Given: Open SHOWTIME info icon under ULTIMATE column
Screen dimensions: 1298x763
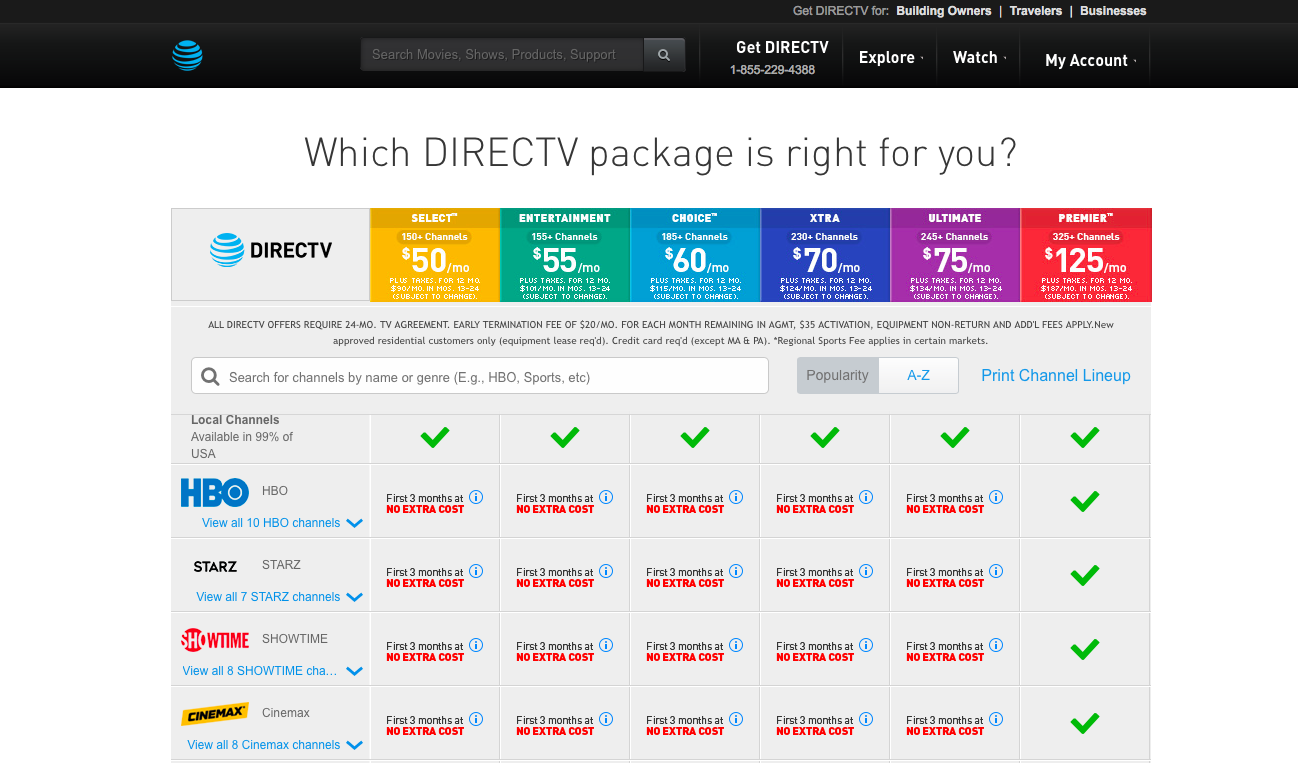Looking at the screenshot, I should pyautogui.click(x=996, y=645).
